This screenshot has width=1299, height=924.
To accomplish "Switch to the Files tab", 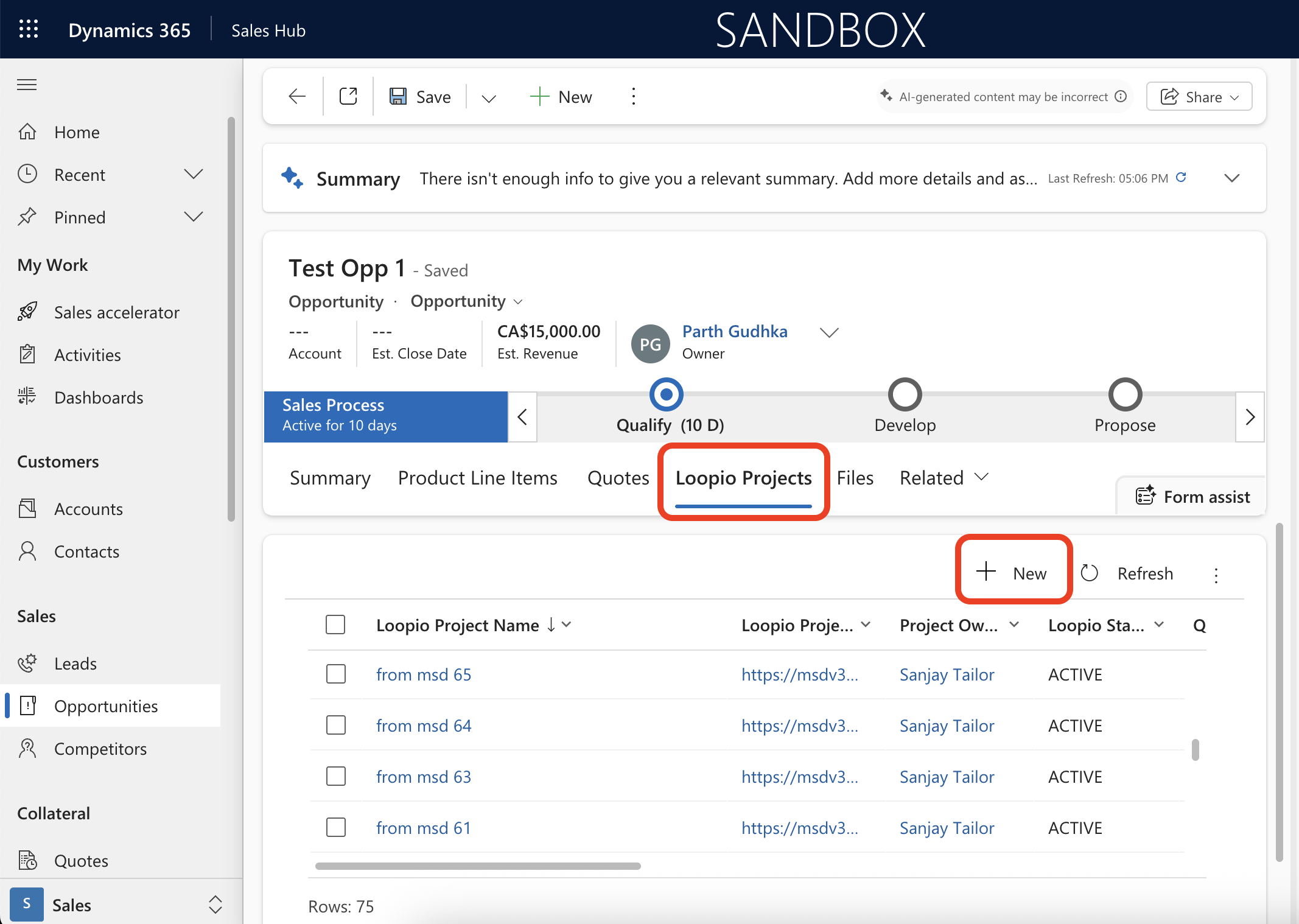I will point(855,478).
